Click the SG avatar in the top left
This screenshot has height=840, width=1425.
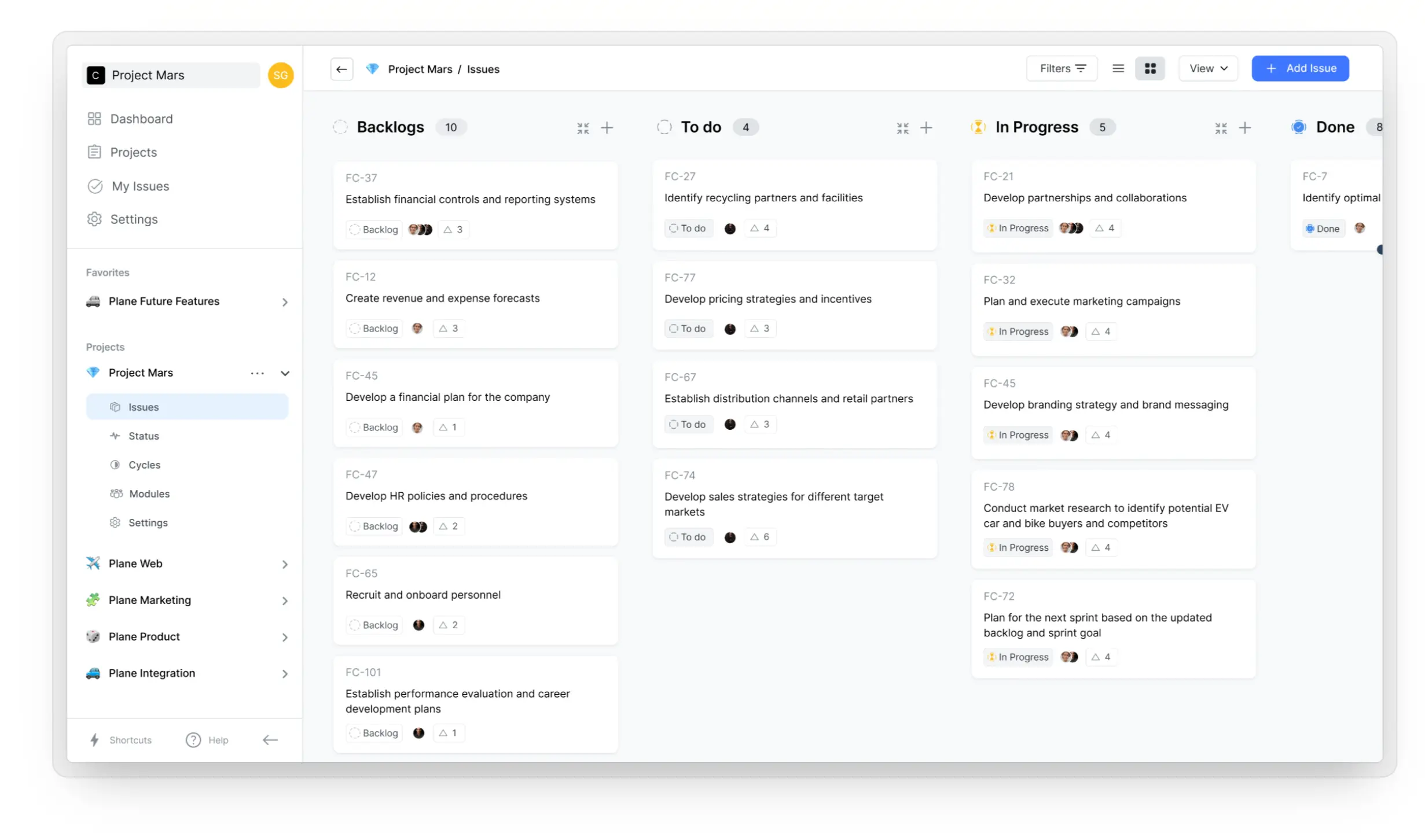point(281,75)
